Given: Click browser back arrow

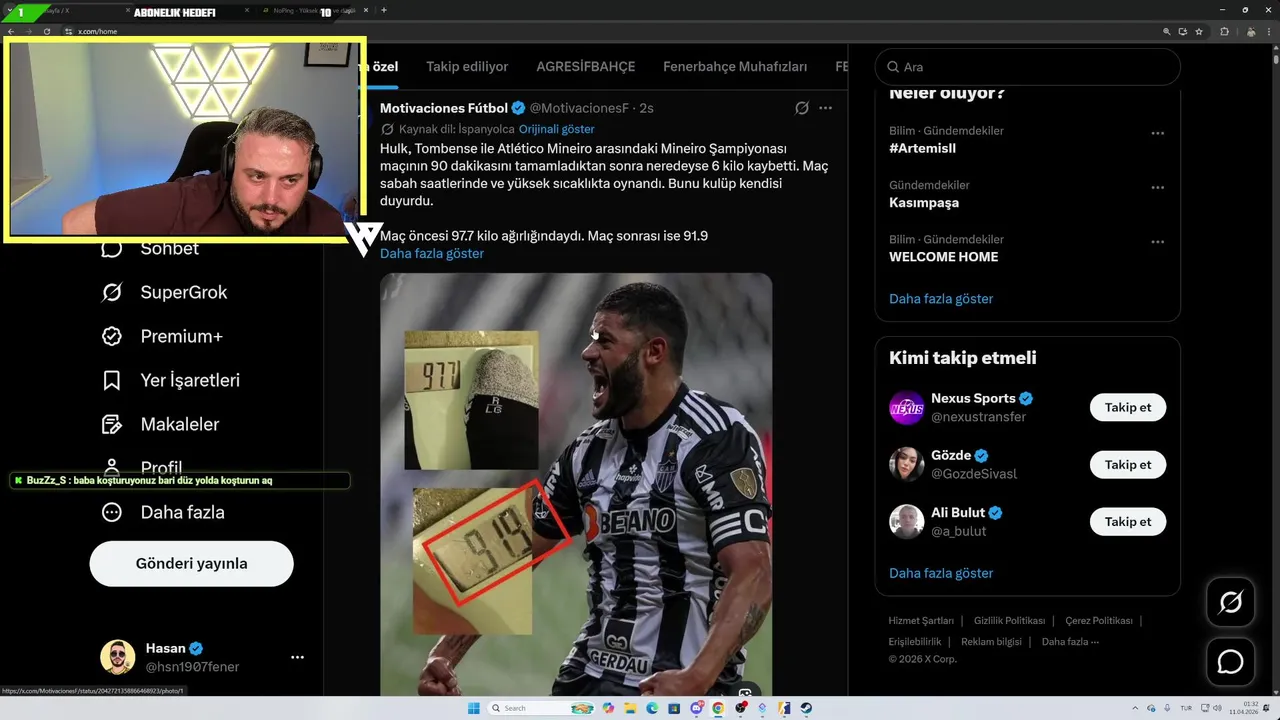Looking at the screenshot, I should click(x=11, y=31).
